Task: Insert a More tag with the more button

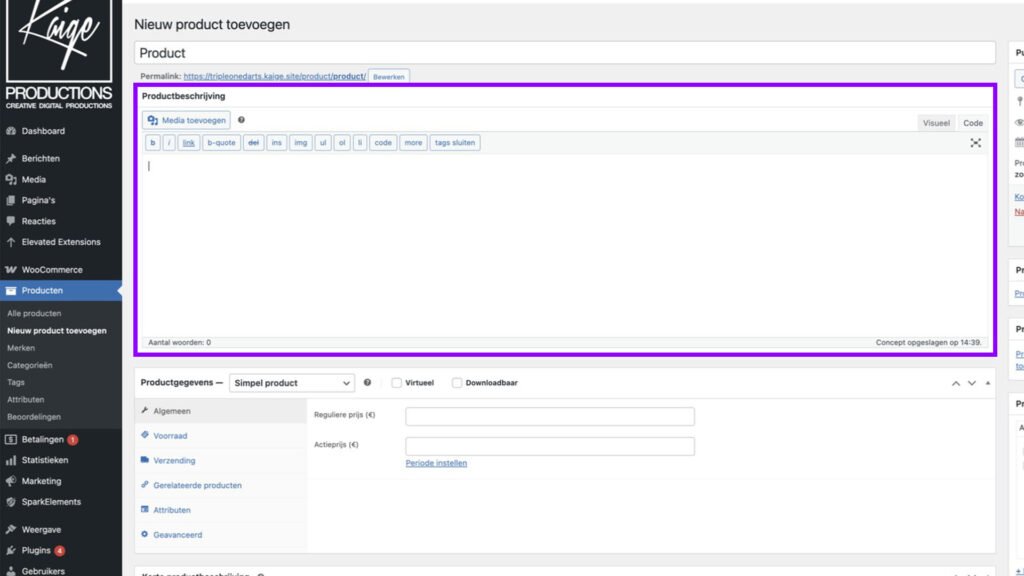Action: [x=413, y=142]
